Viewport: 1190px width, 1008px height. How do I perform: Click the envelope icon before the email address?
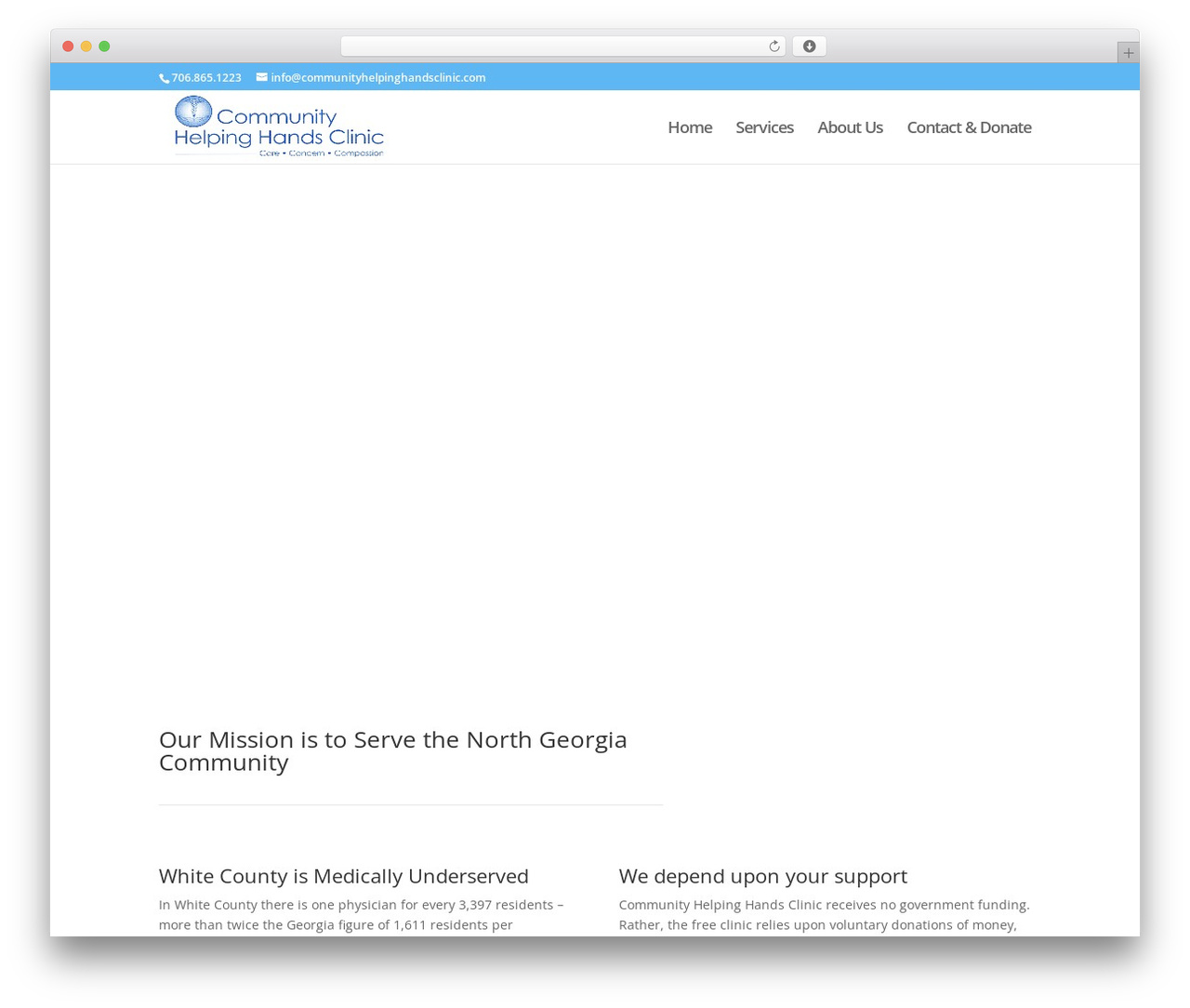[262, 77]
